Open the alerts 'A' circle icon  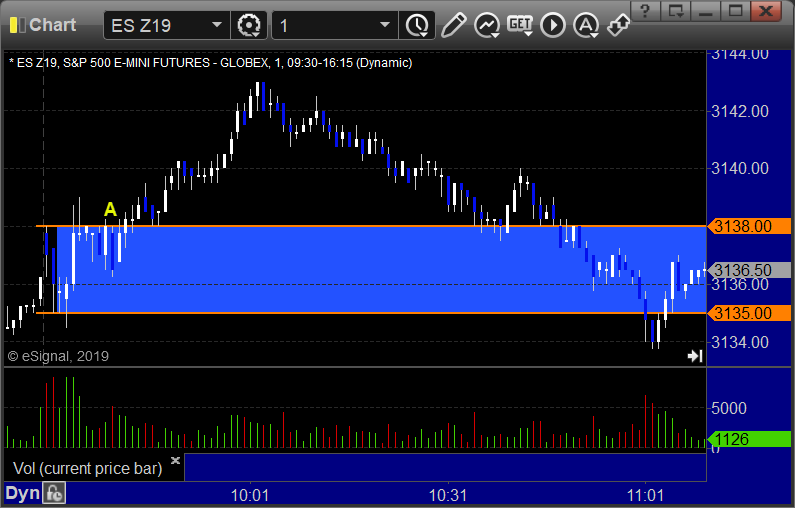[586, 25]
